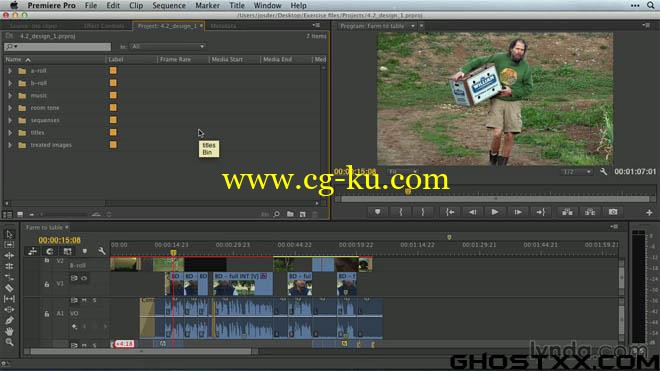
Task: Select the Pen tool
Action: click(x=9, y=320)
